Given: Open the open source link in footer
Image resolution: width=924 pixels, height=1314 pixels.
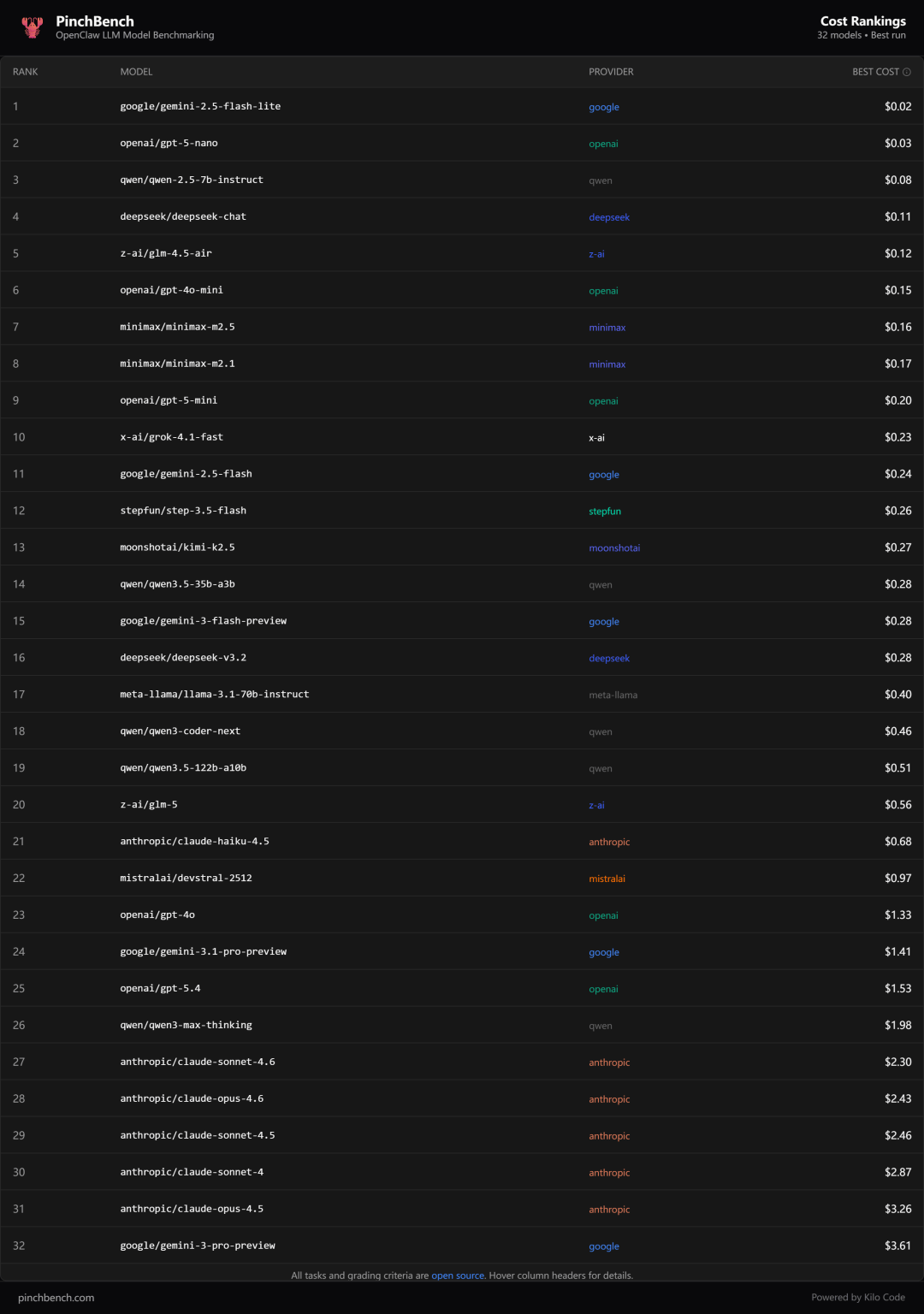Looking at the screenshot, I should (458, 1276).
